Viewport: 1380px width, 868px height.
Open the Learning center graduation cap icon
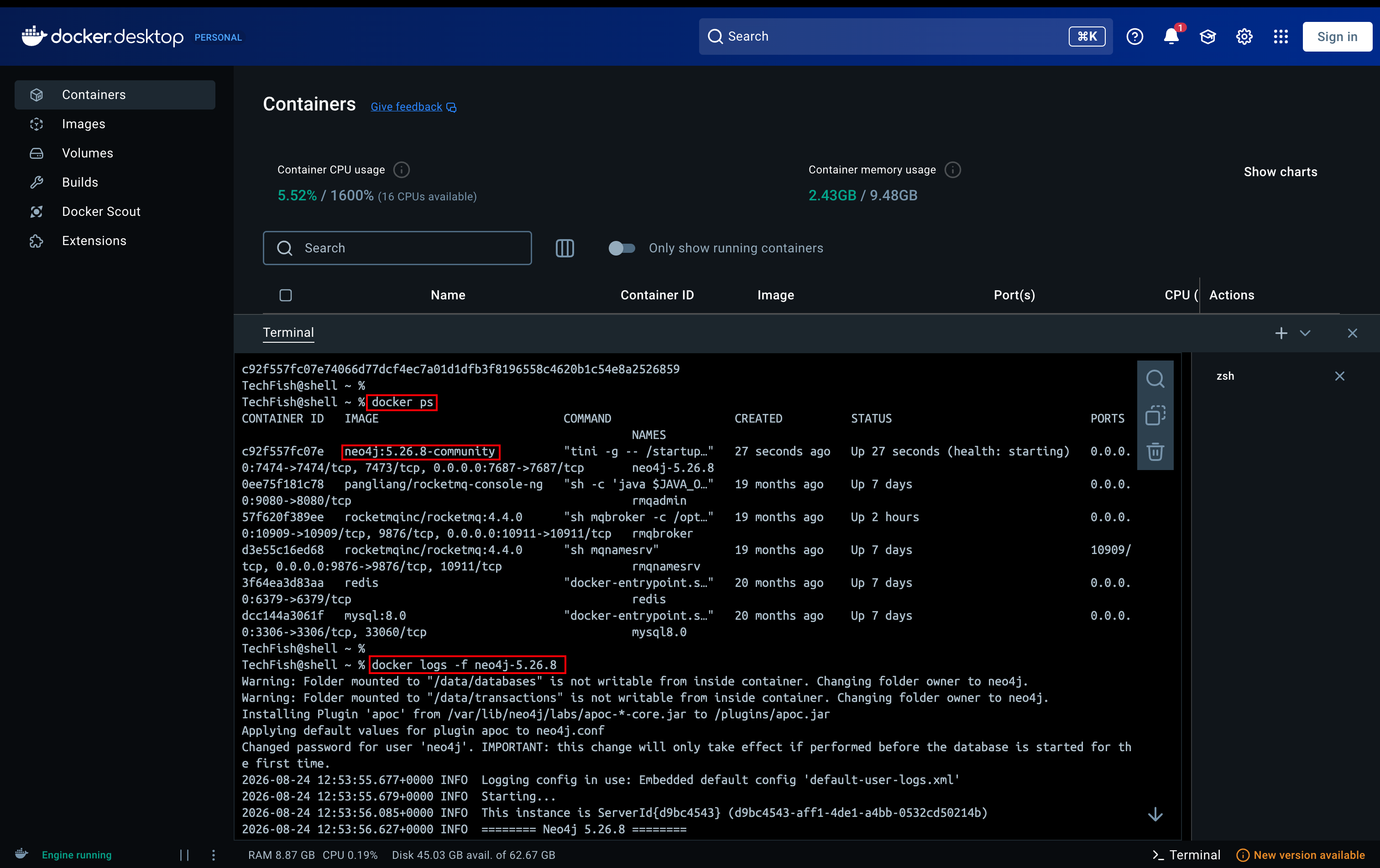point(1207,37)
